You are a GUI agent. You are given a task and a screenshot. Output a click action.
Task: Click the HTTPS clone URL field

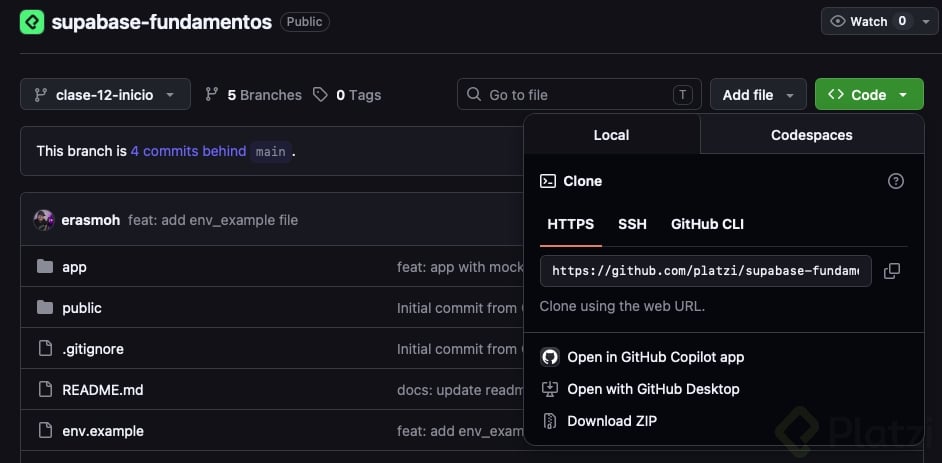pyautogui.click(x=706, y=271)
